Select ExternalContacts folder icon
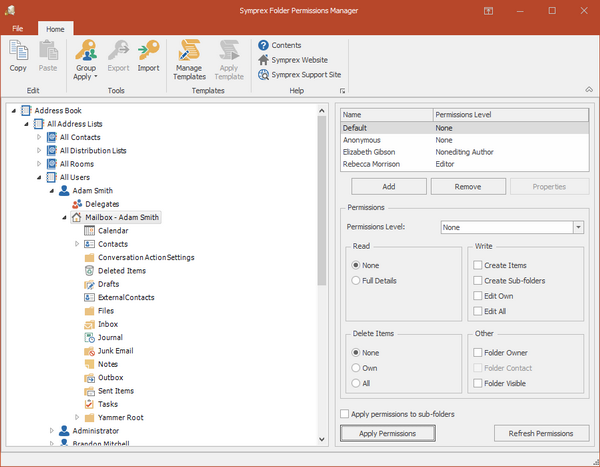 (x=89, y=297)
